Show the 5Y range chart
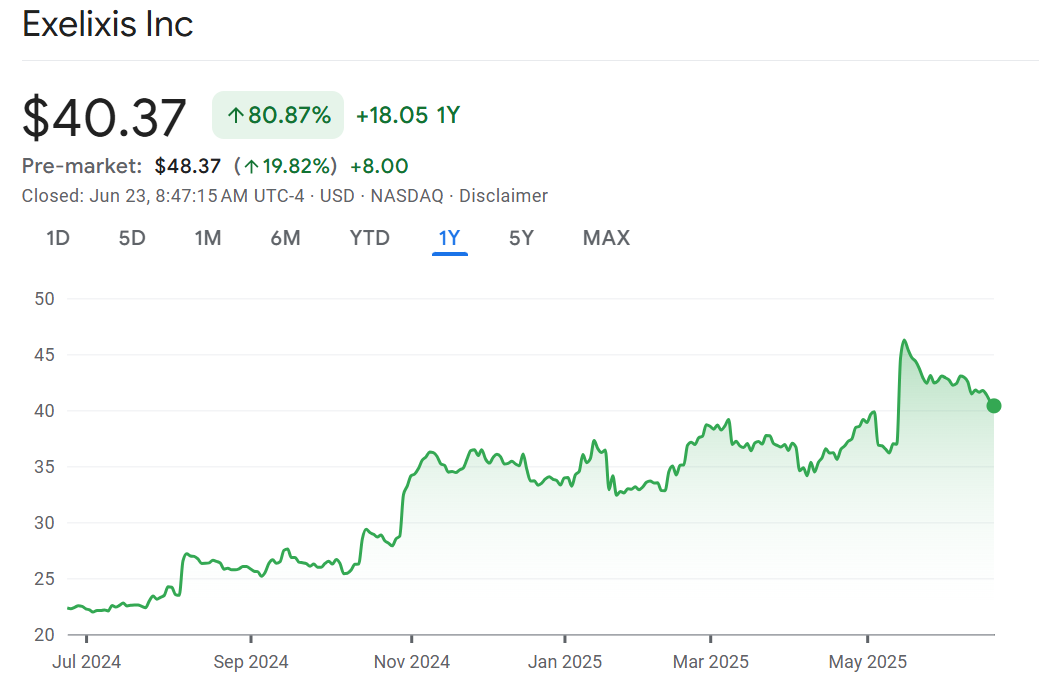1039x691 pixels. coord(521,238)
